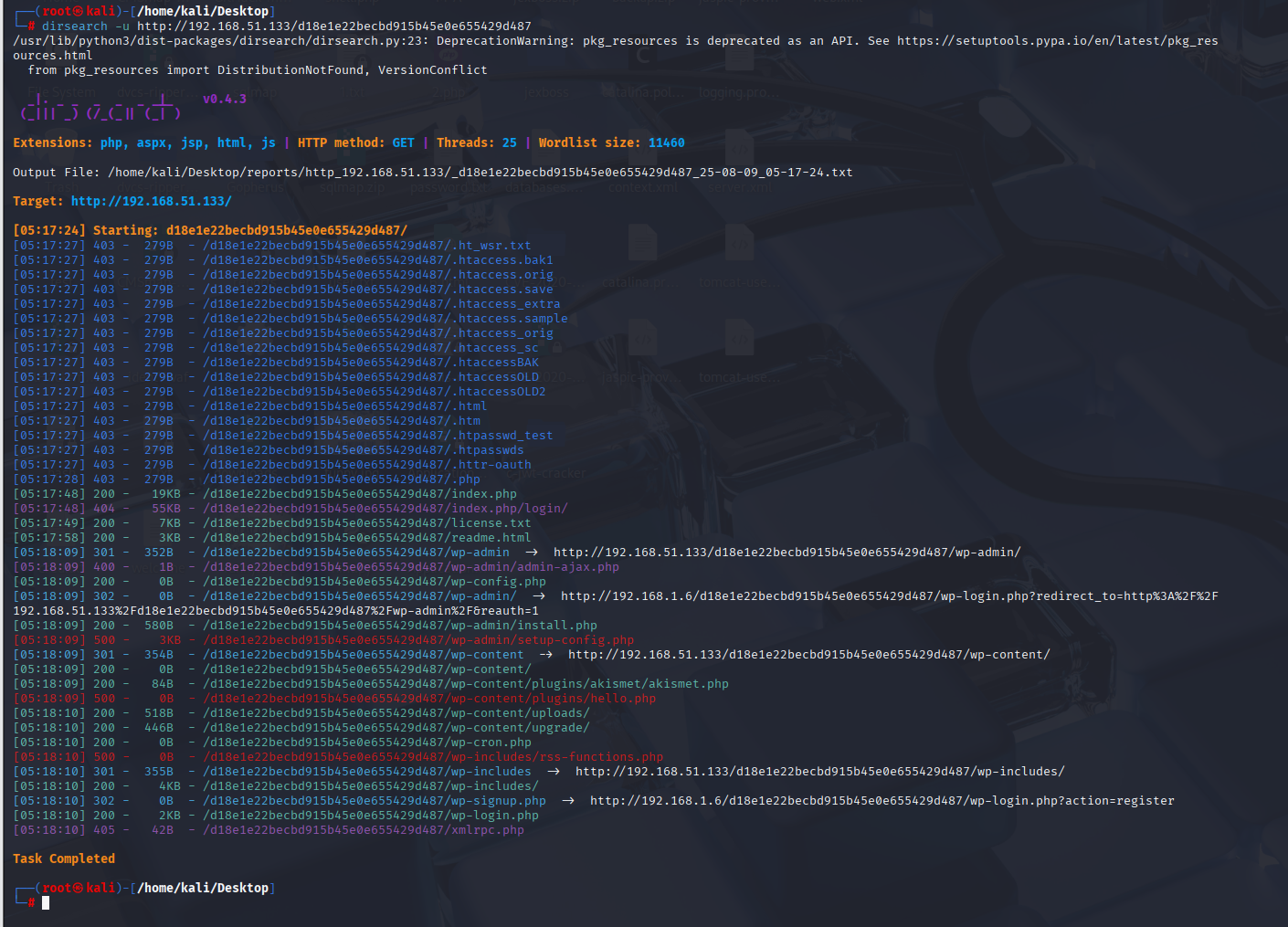Select the 'Extensions: php, aspx, jsp, html, js' text
This screenshot has width=1288, height=927.
tap(144, 142)
